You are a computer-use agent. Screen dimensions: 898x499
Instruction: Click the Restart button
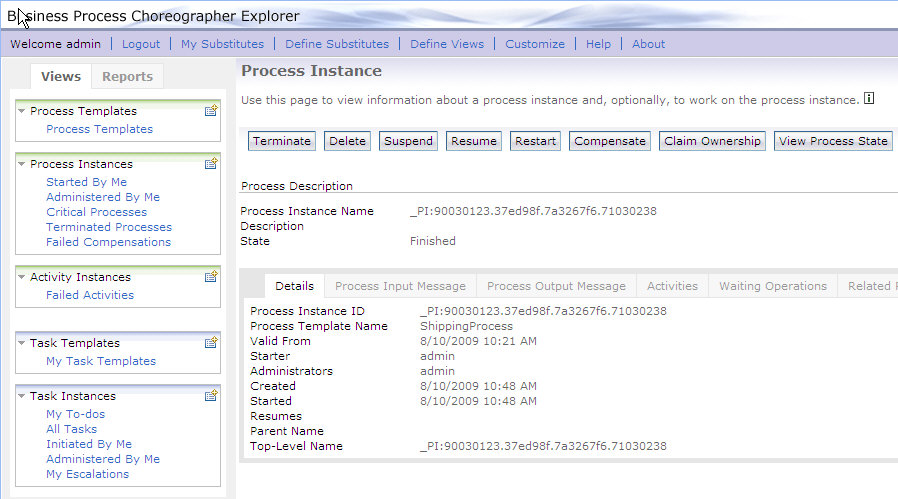pos(535,141)
